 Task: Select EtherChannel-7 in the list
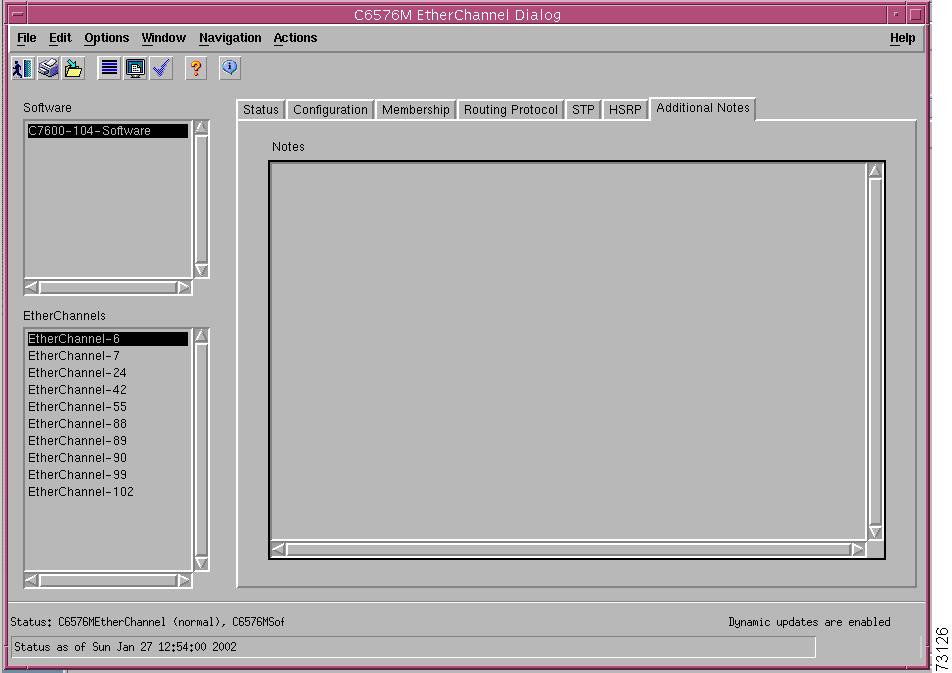107,356
